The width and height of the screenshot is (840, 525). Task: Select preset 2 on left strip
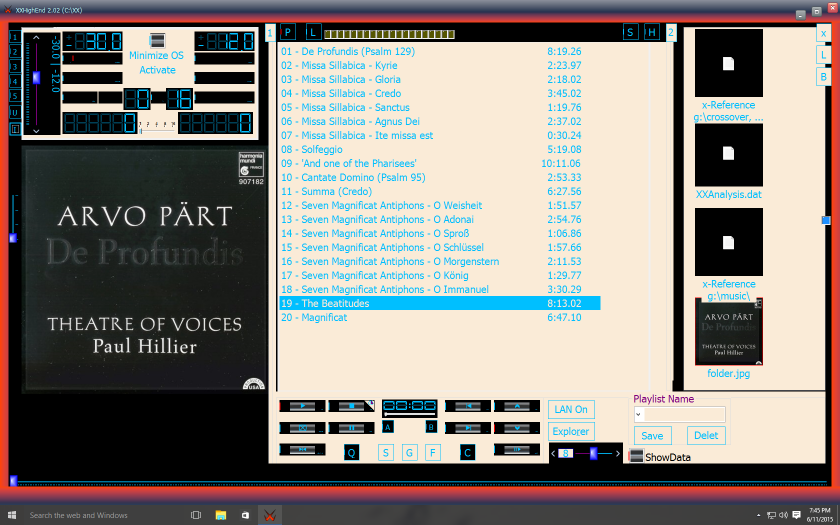(x=15, y=52)
